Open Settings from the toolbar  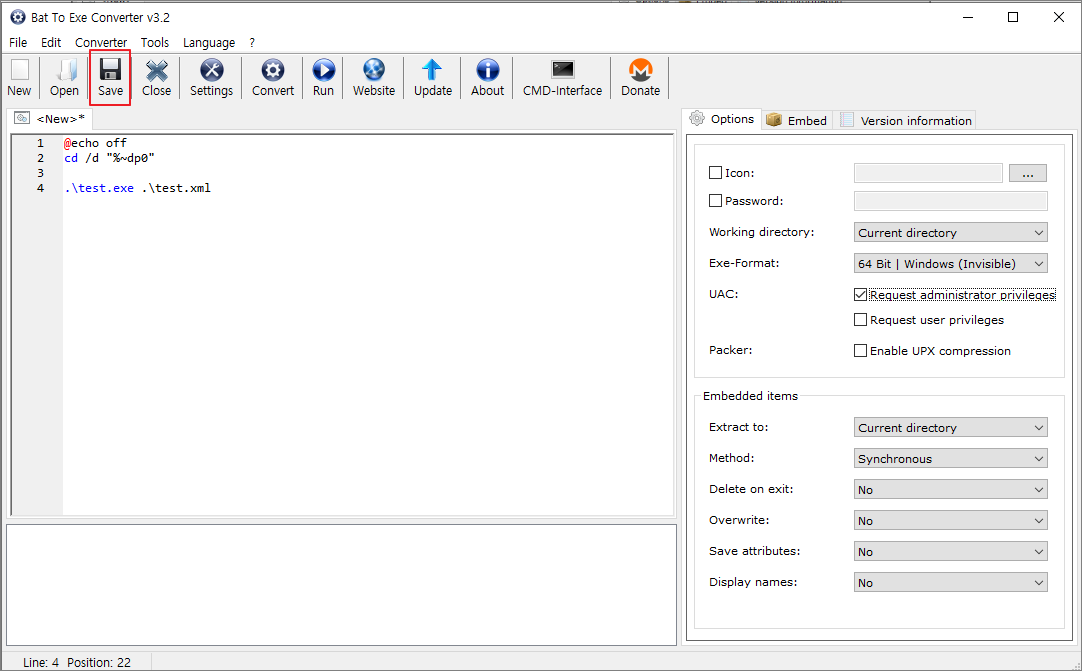(x=211, y=70)
